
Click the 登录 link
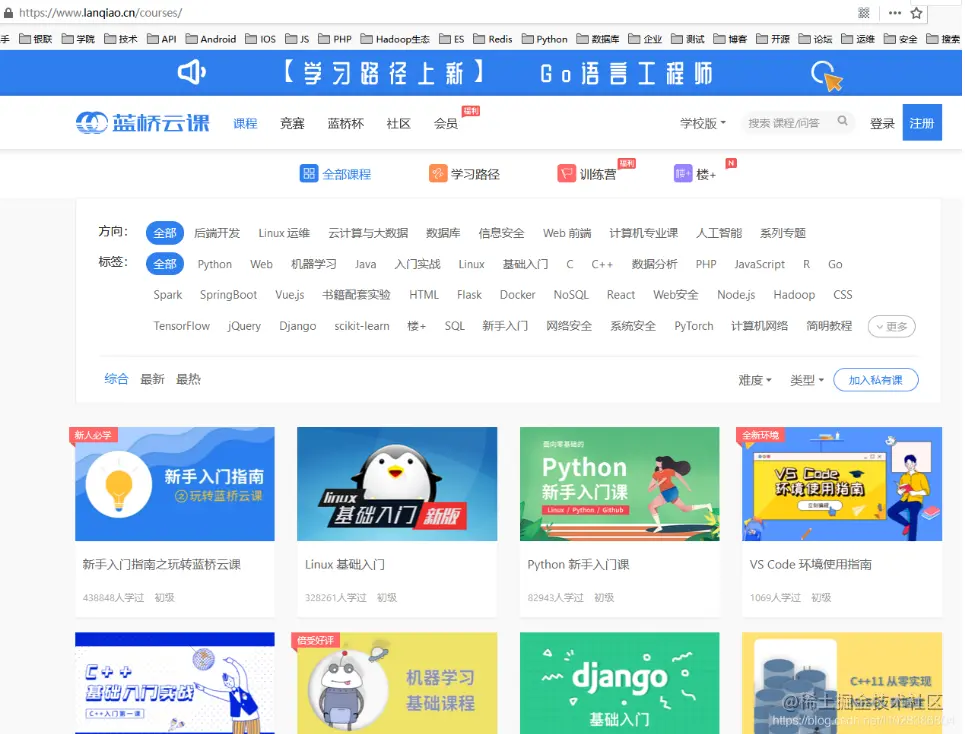(x=881, y=123)
